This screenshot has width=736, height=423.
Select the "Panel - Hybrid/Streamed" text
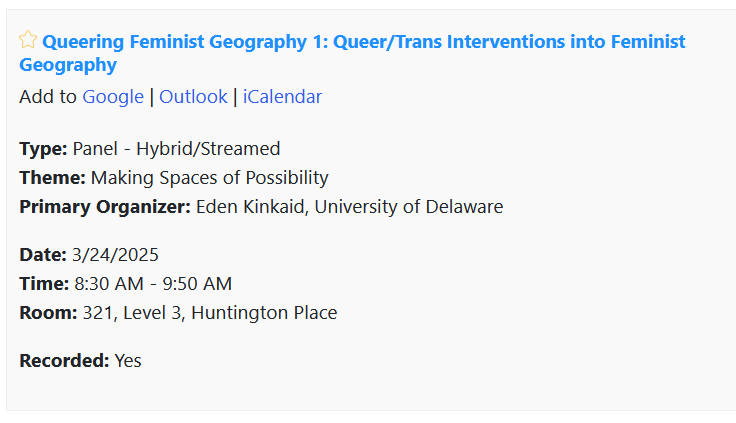point(176,149)
